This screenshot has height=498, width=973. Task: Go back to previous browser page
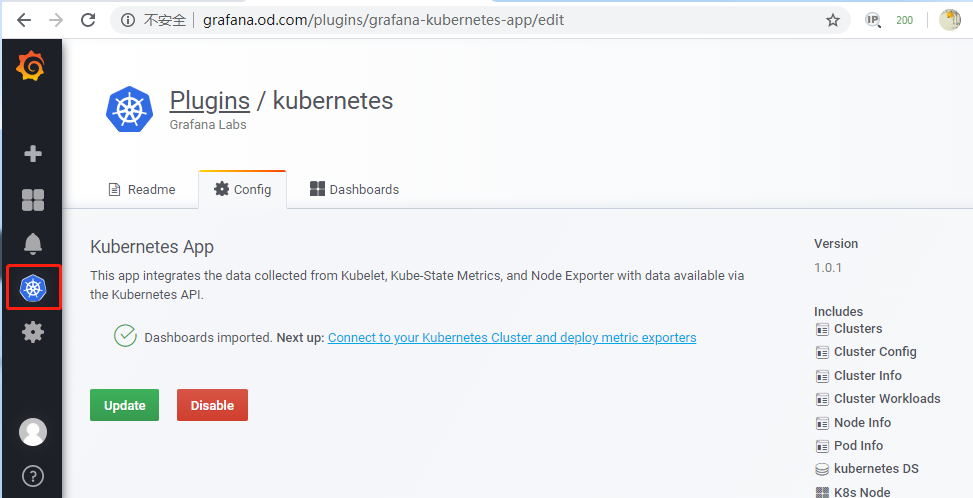coord(24,20)
